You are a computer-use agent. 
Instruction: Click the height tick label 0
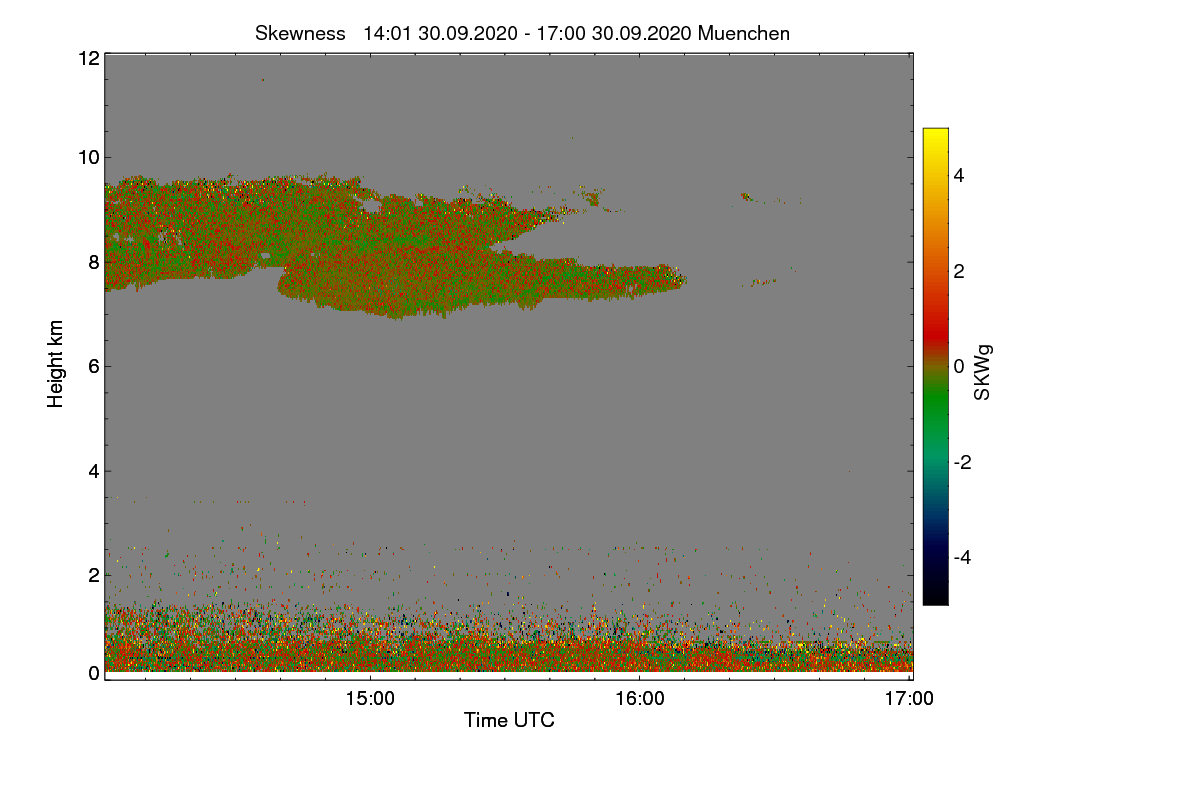[x=94, y=673]
